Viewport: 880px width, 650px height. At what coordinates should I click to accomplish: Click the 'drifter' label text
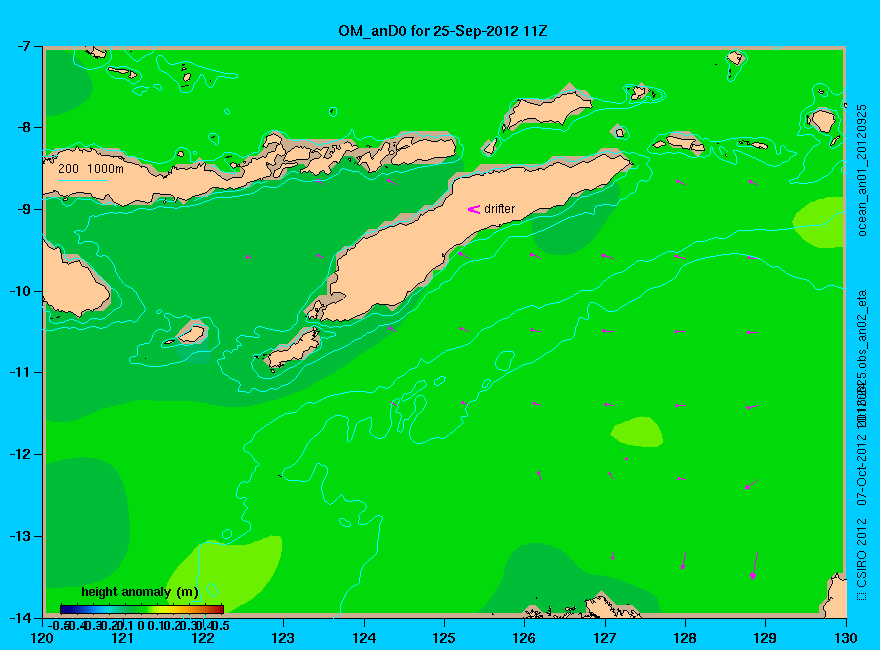pos(499,209)
